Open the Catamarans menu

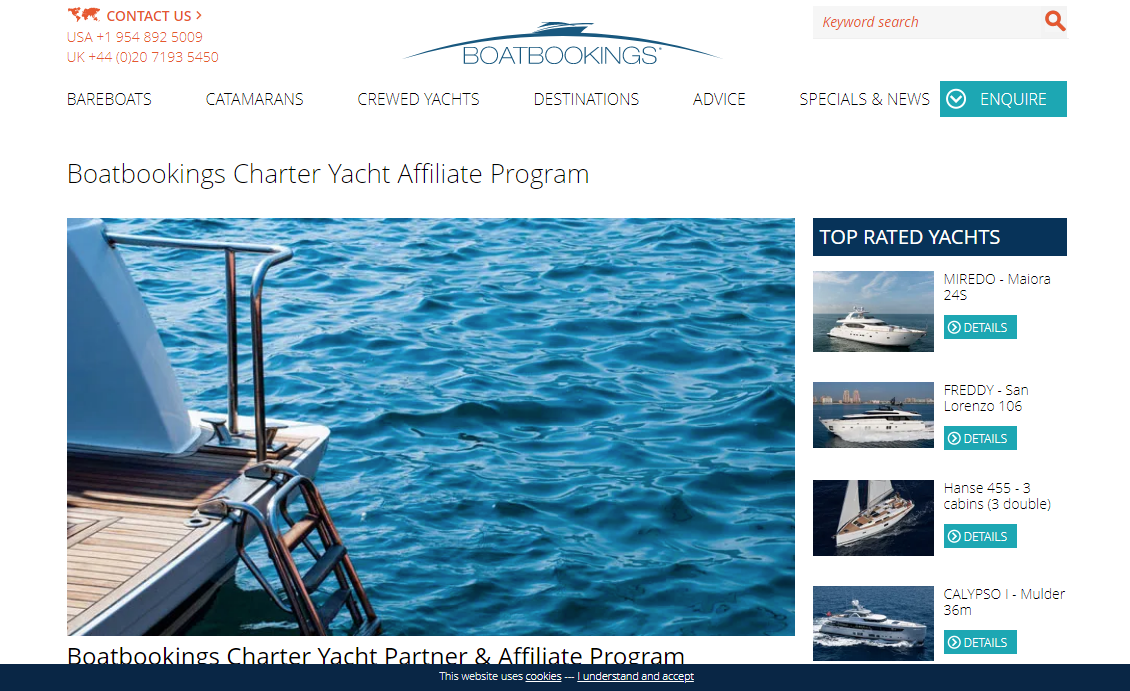(254, 99)
